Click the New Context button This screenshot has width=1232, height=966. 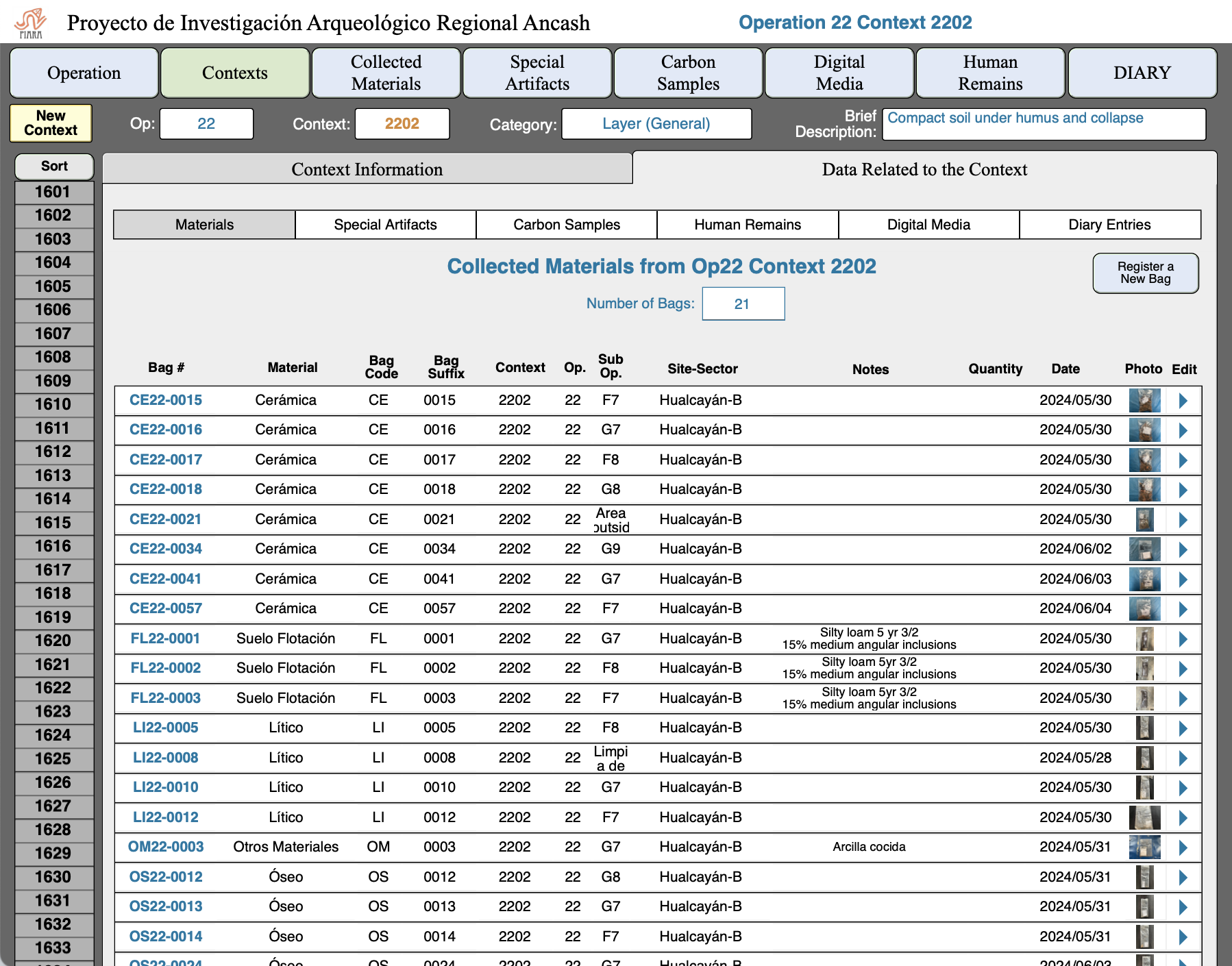pyautogui.click(x=51, y=123)
